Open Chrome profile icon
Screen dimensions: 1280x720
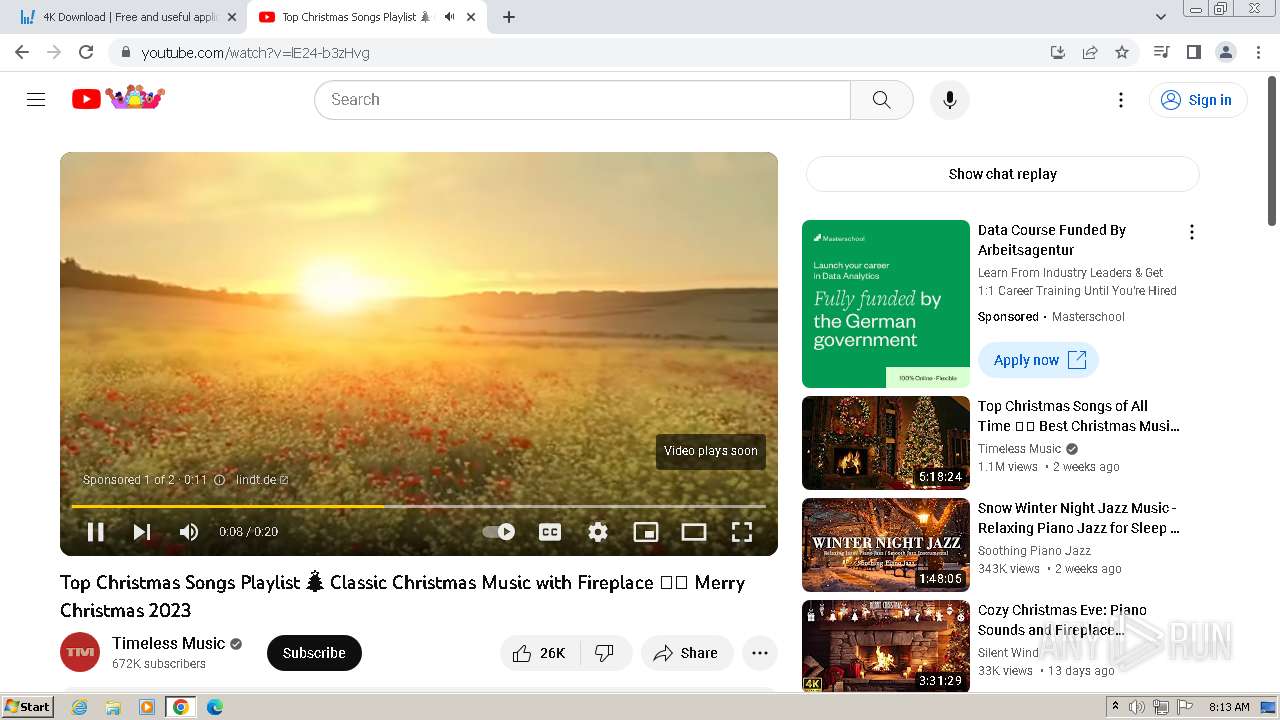coord(1225,52)
